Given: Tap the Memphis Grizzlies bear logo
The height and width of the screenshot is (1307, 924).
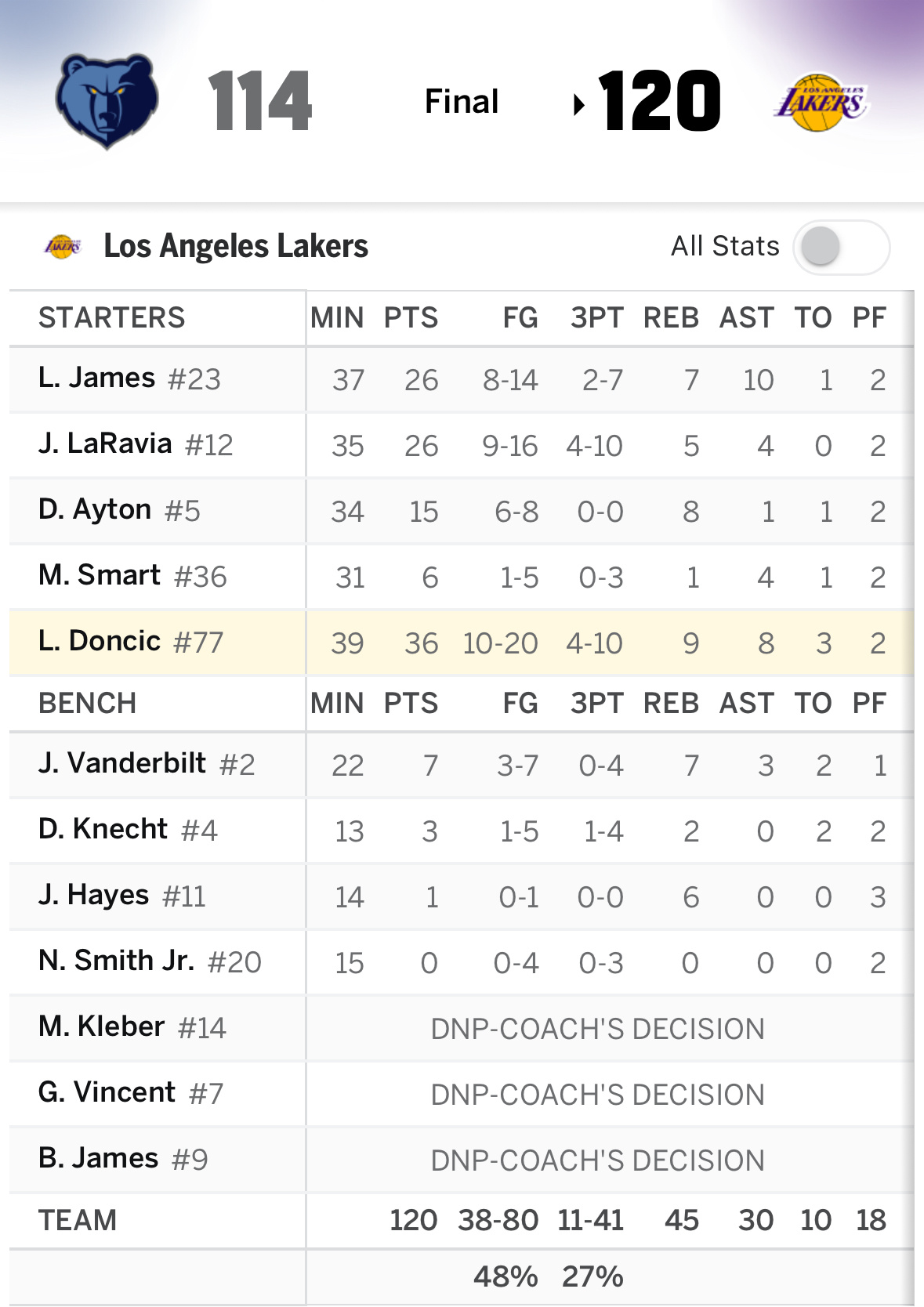Looking at the screenshot, I should pyautogui.click(x=107, y=101).
